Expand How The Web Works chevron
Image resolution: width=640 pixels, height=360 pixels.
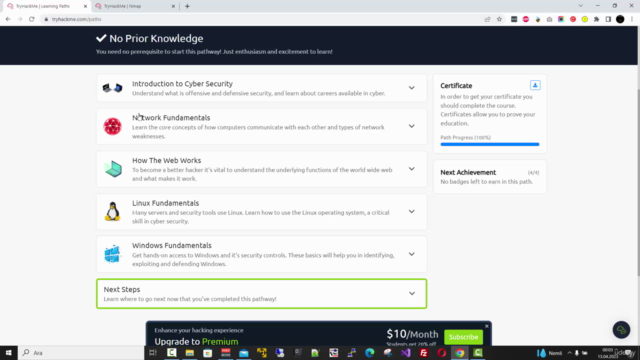[411, 169]
